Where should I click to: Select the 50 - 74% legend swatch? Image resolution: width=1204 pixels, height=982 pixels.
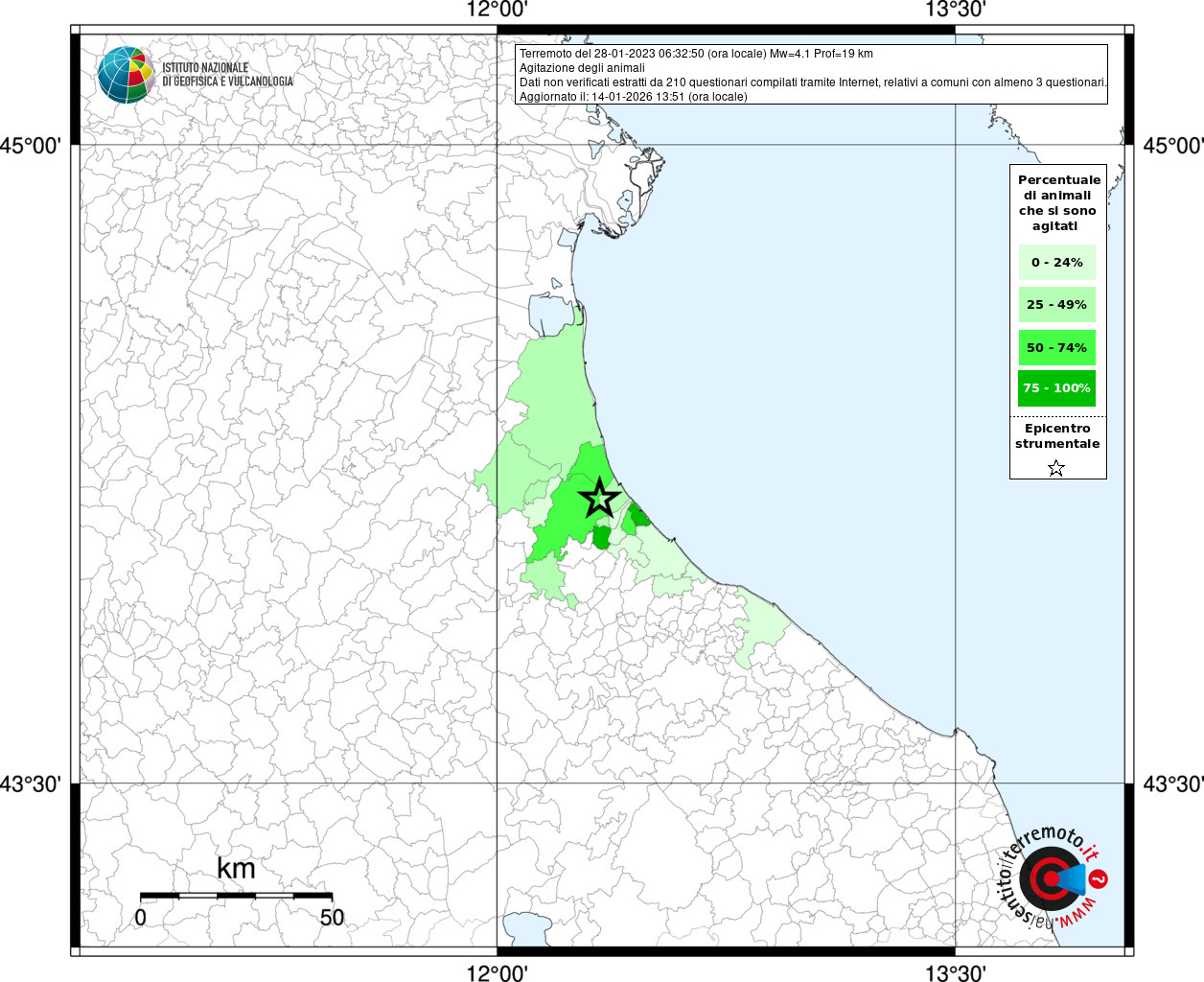pos(1056,347)
